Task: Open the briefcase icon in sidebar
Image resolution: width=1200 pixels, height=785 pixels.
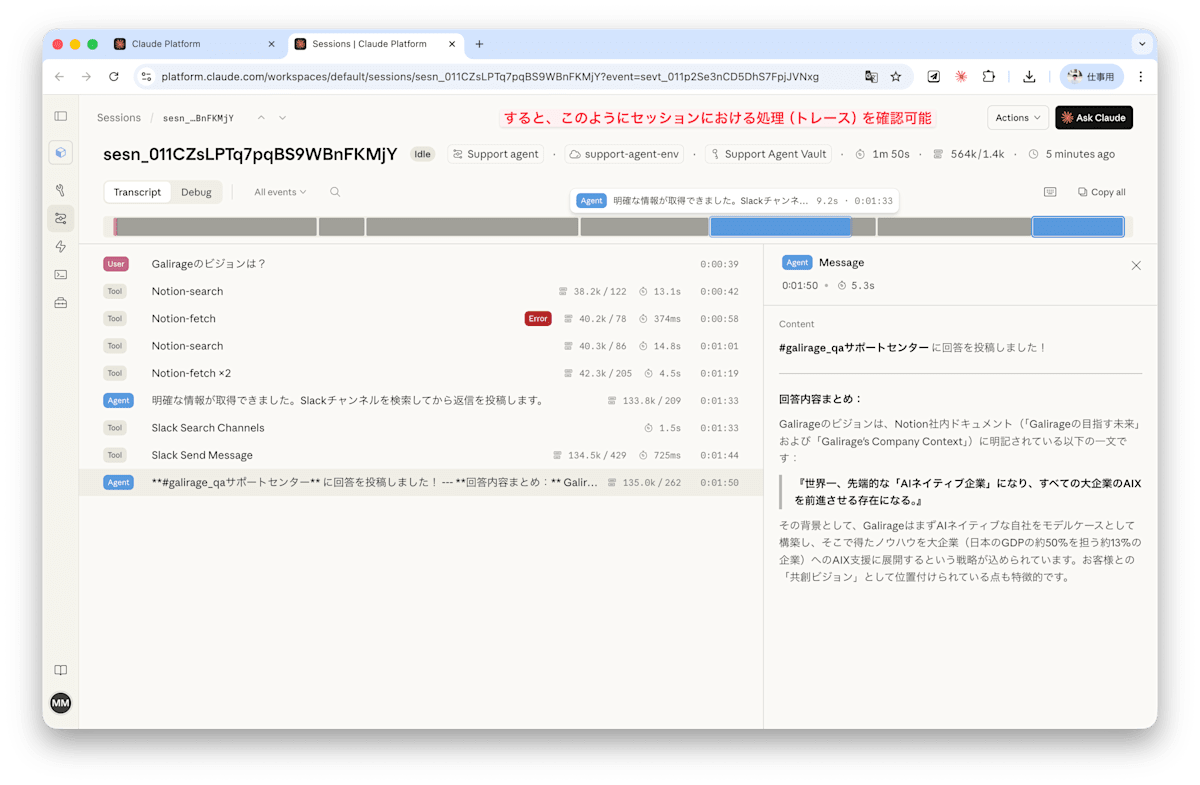Action: [60, 302]
